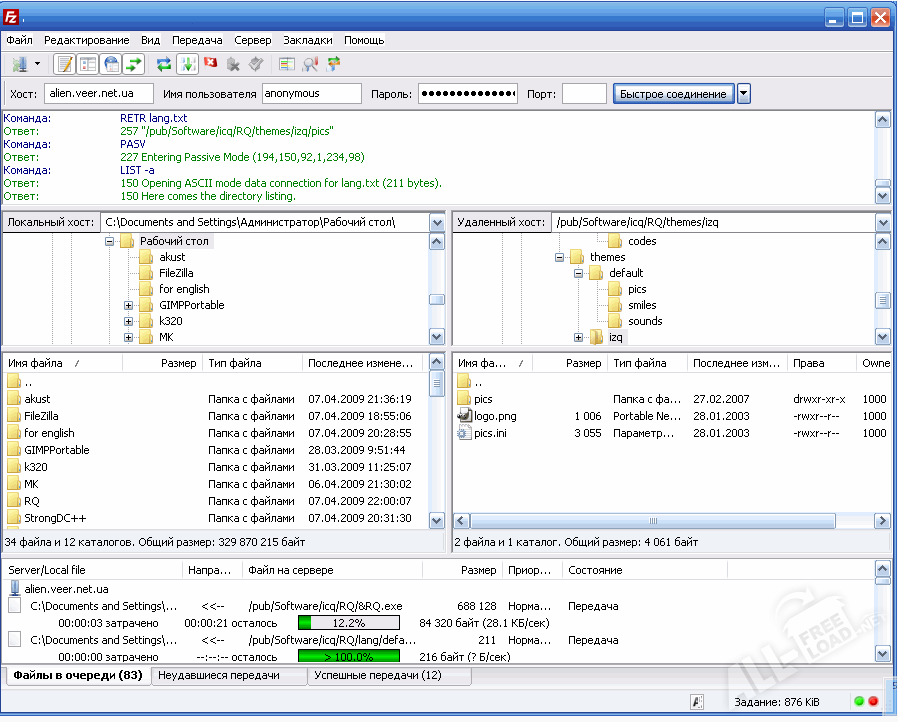Click the Быстрое соединение button
This screenshot has height=722, width=898.
[673, 94]
